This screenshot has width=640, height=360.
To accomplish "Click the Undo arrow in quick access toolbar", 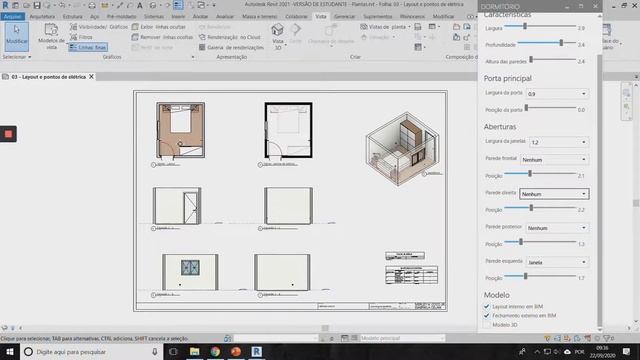I will pos(62,5).
